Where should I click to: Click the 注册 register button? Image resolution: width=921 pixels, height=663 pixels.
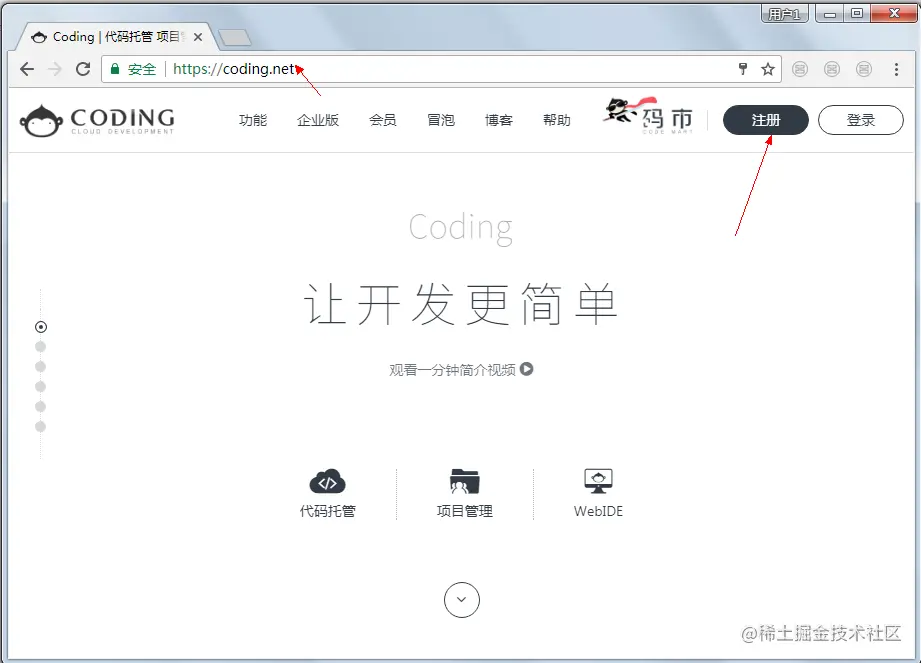(x=766, y=120)
